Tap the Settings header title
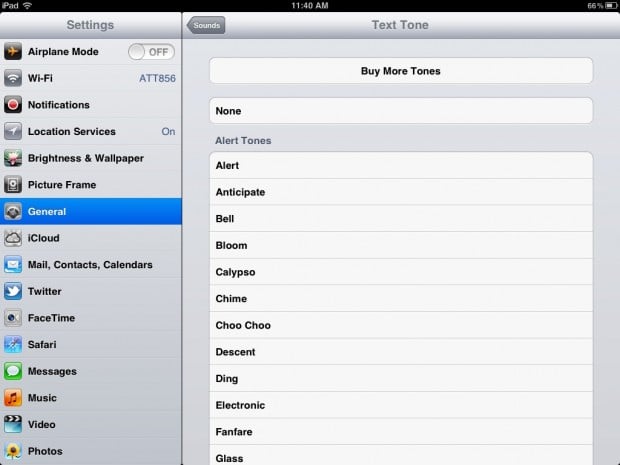620x465 pixels. [90, 25]
